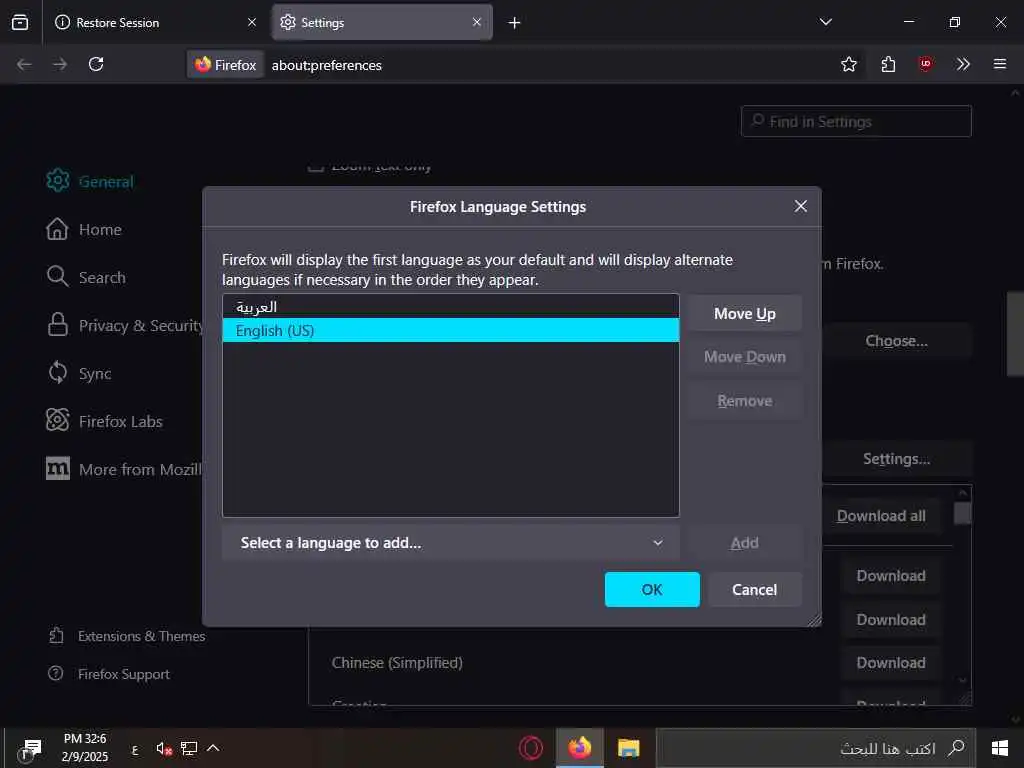Close the Firefox Language Settings dialog
This screenshot has width=1024, height=768.
(x=801, y=206)
